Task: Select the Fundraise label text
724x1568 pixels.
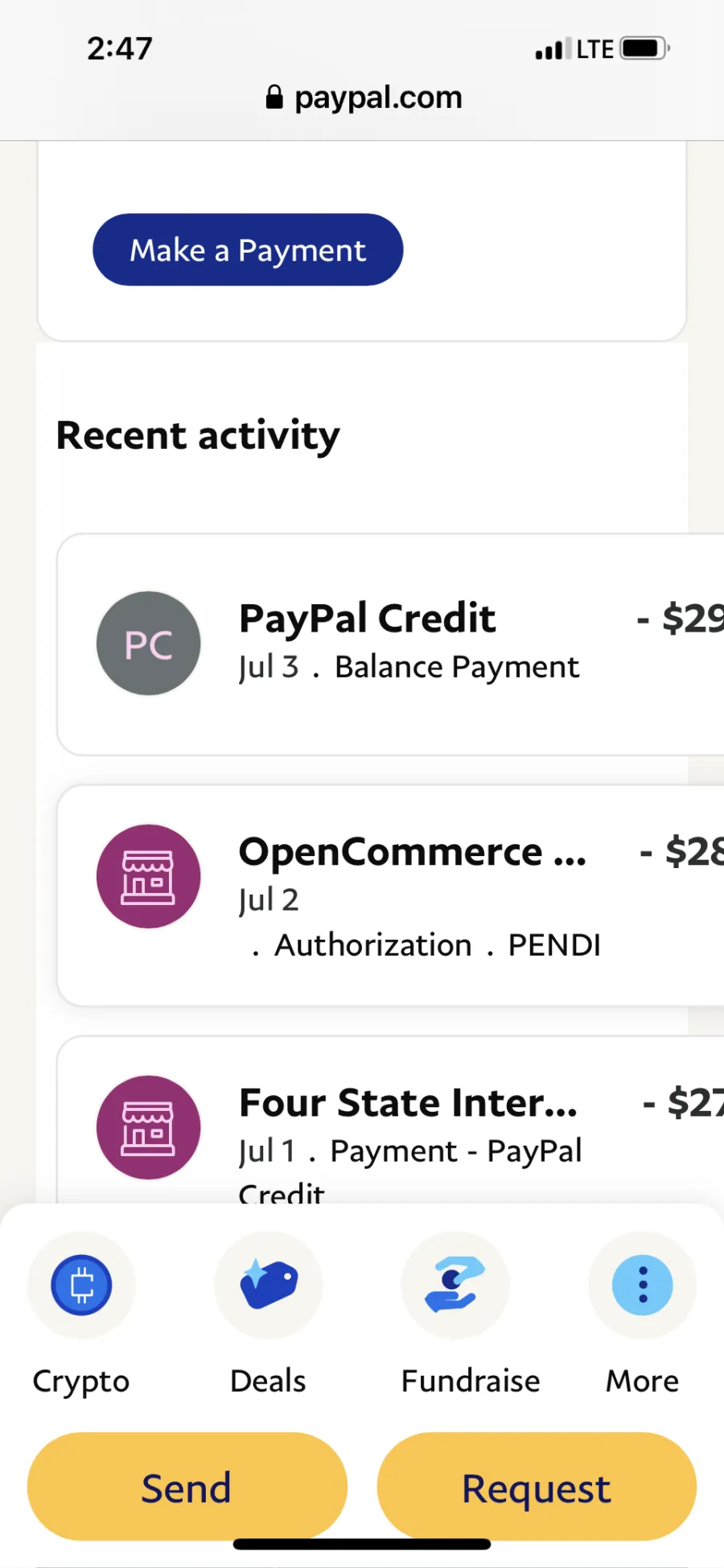Action: pyautogui.click(x=471, y=1381)
